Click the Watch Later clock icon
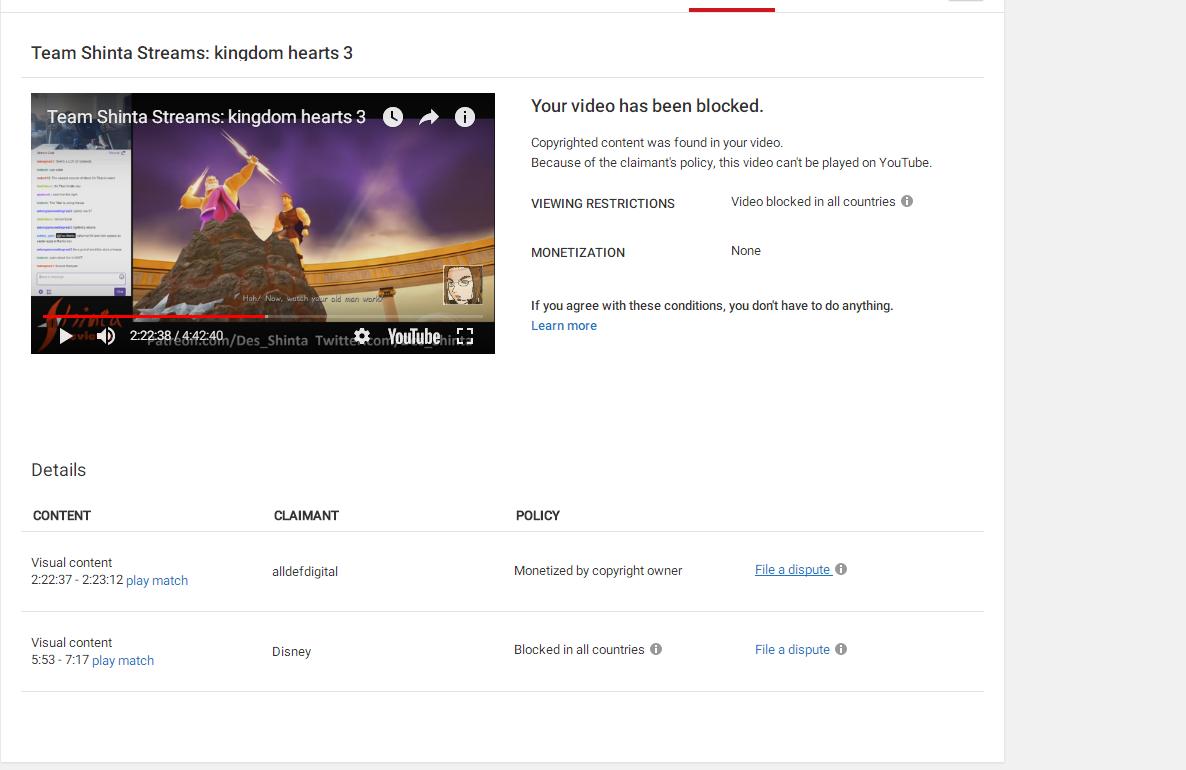1186x770 pixels. click(393, 116)
